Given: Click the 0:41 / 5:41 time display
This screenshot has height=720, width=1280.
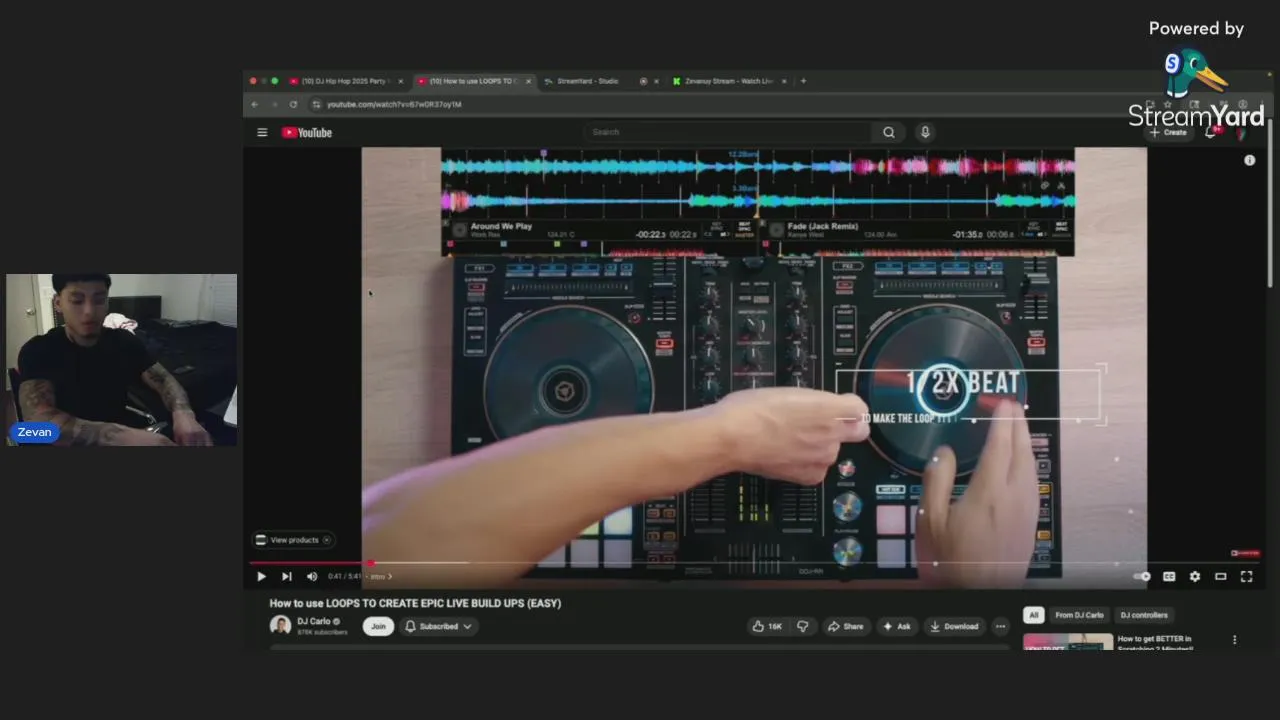Looking at the screenshot, I should 344,576.
